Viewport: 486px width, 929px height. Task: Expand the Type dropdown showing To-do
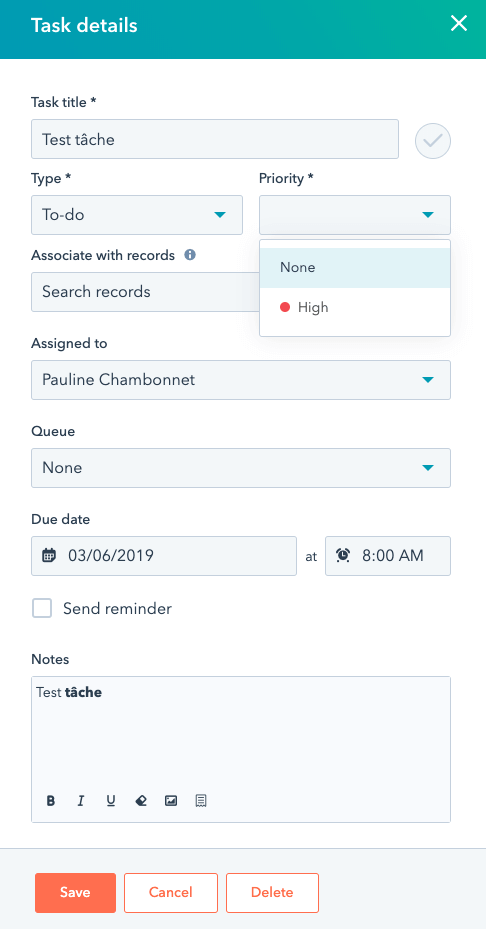[x=137, y=214]
